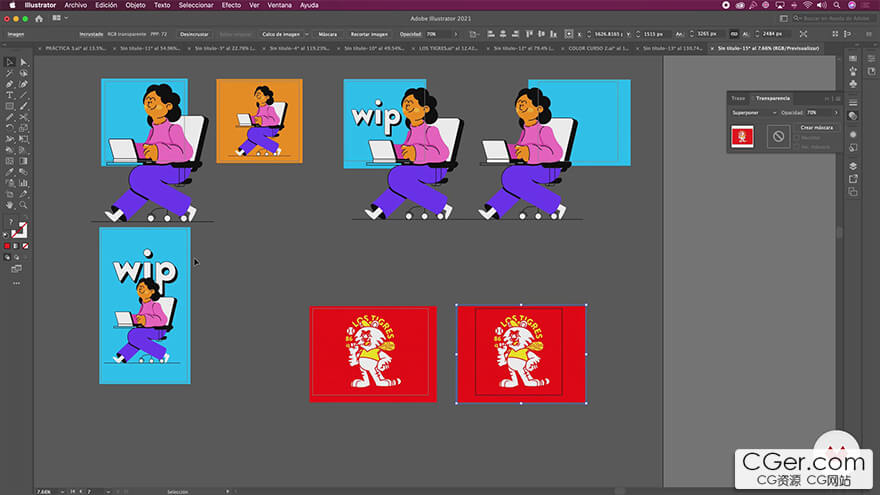
Task: Click the Home icon in top bar
Action: pyautogui.click(x=38, y=18)
